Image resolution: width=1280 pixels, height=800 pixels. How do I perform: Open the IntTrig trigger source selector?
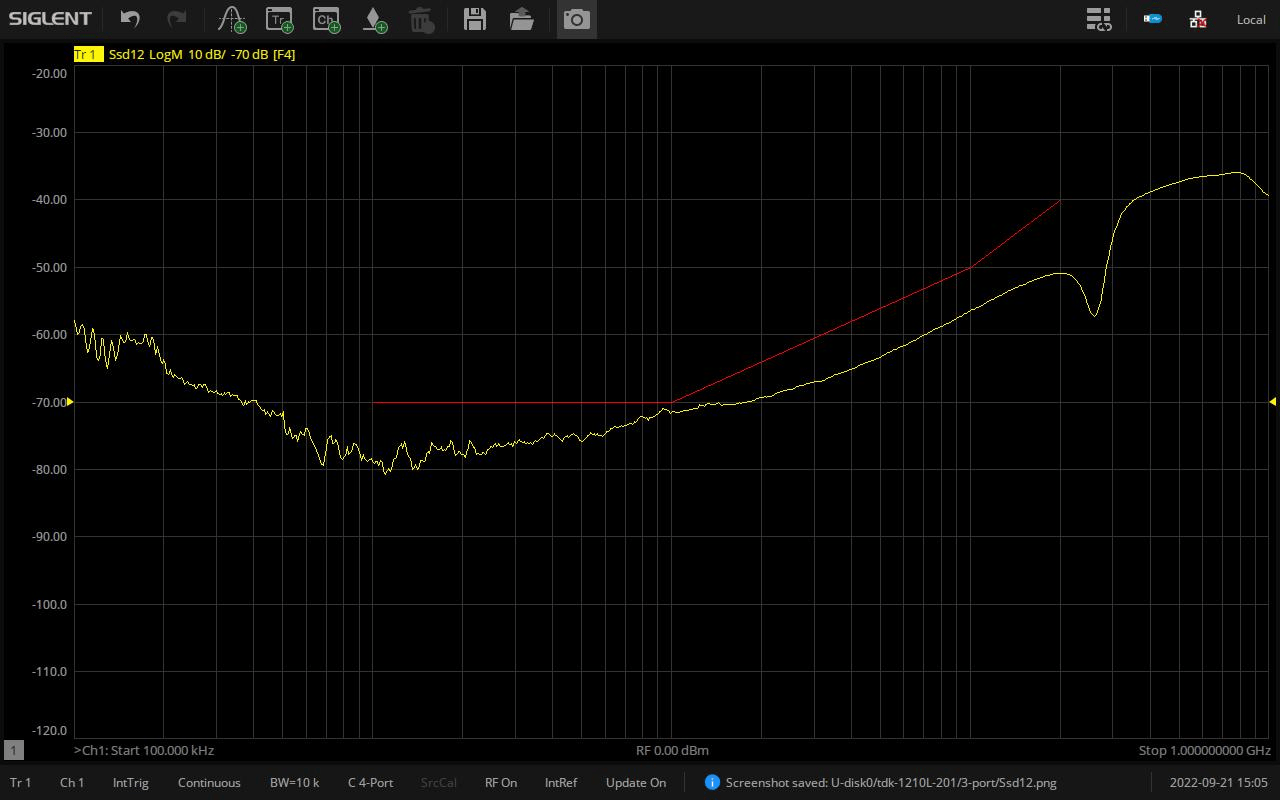pos(130,782)
